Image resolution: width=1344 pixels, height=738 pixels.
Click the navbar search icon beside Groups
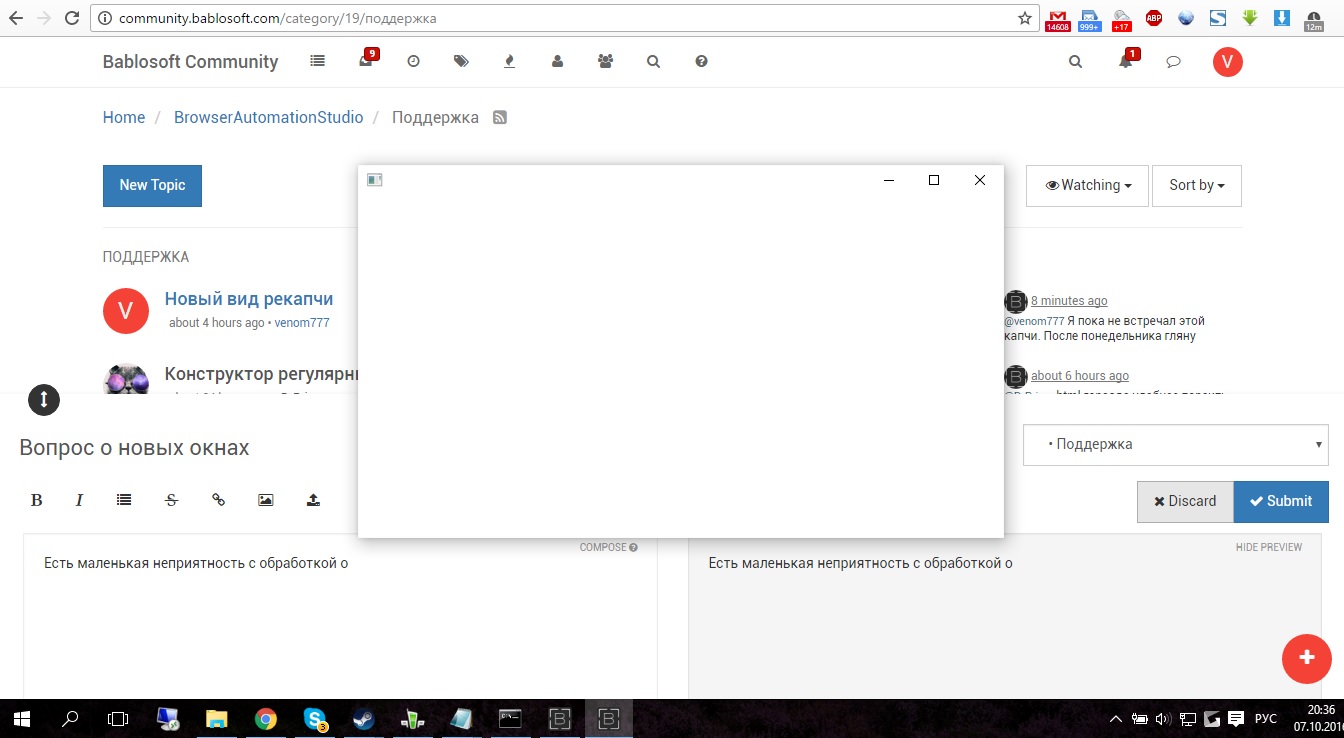click(653, 61)
